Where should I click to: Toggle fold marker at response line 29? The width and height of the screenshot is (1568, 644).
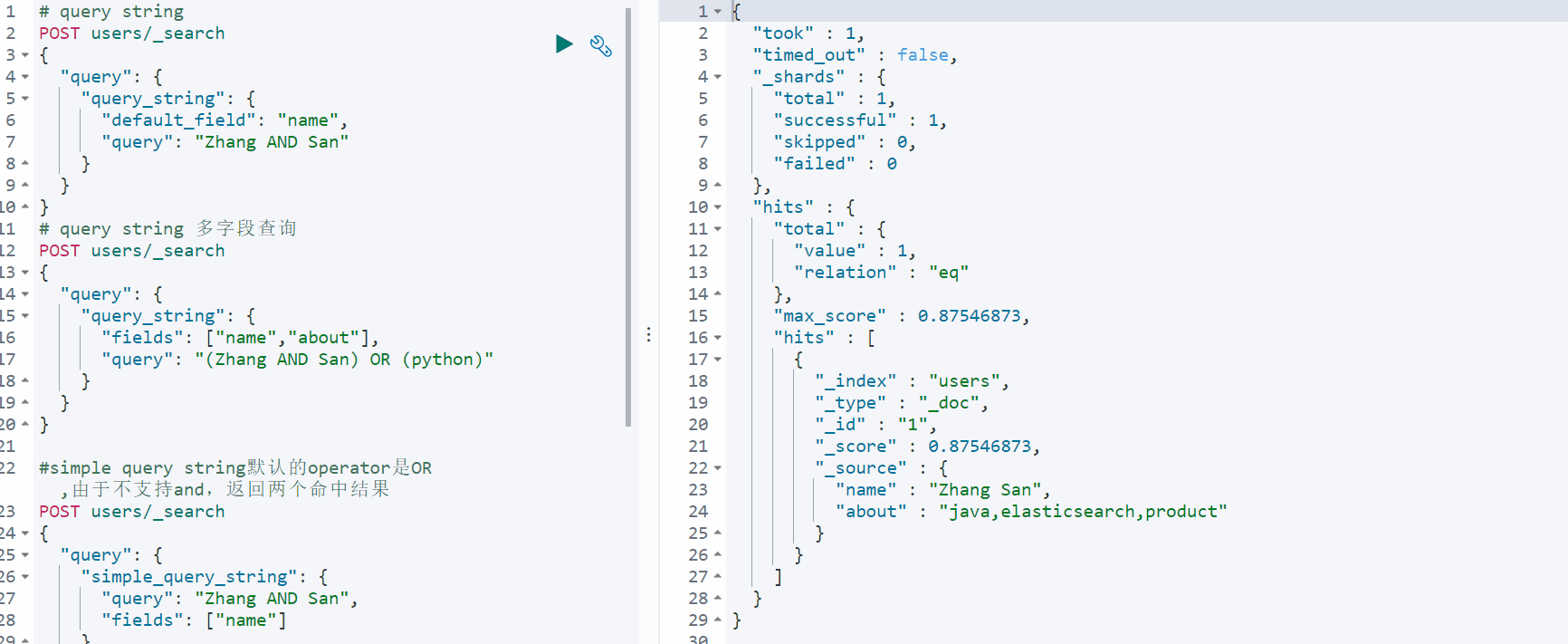tap(718, 620)
